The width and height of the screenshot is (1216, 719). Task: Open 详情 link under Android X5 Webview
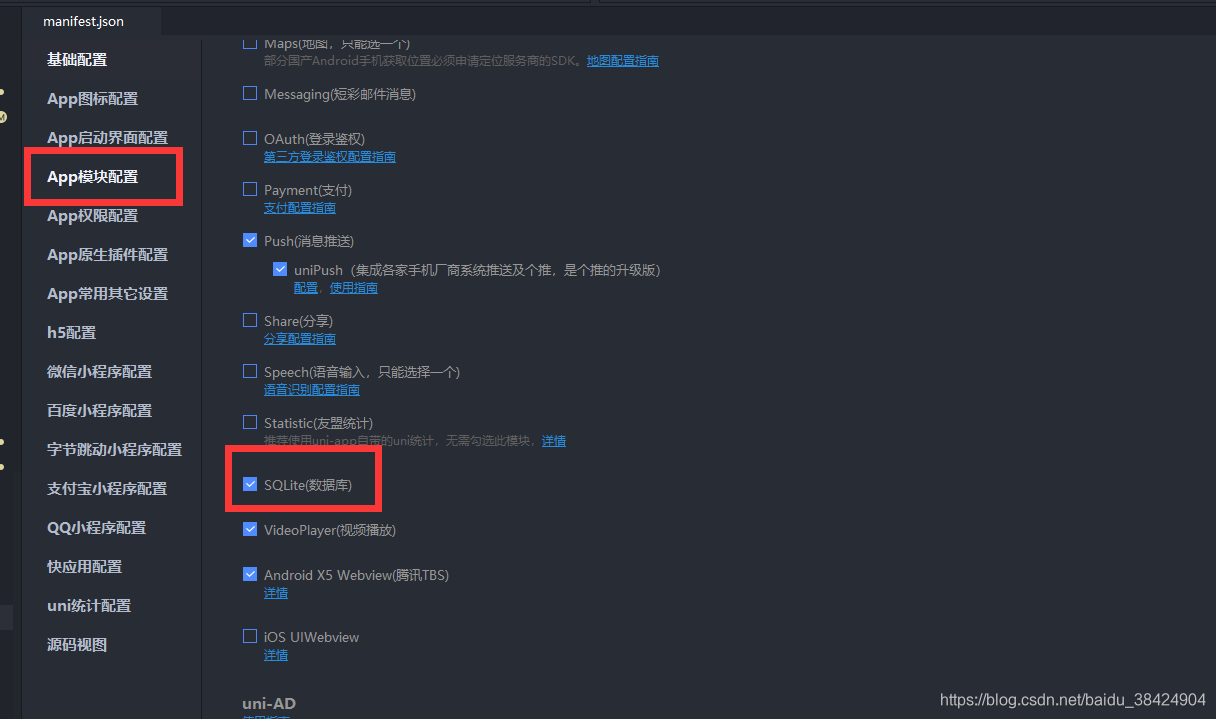click(276, 593)
